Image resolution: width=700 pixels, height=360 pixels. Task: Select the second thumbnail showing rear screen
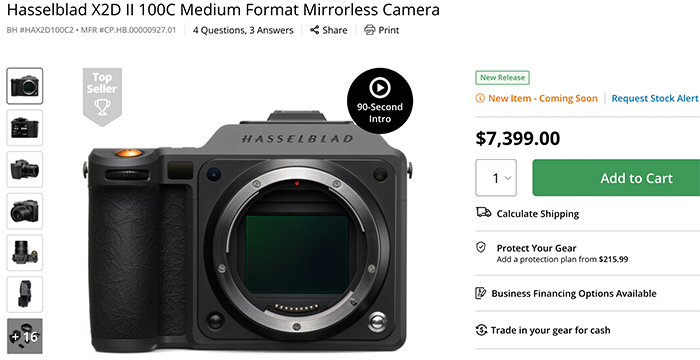point(25,127)
